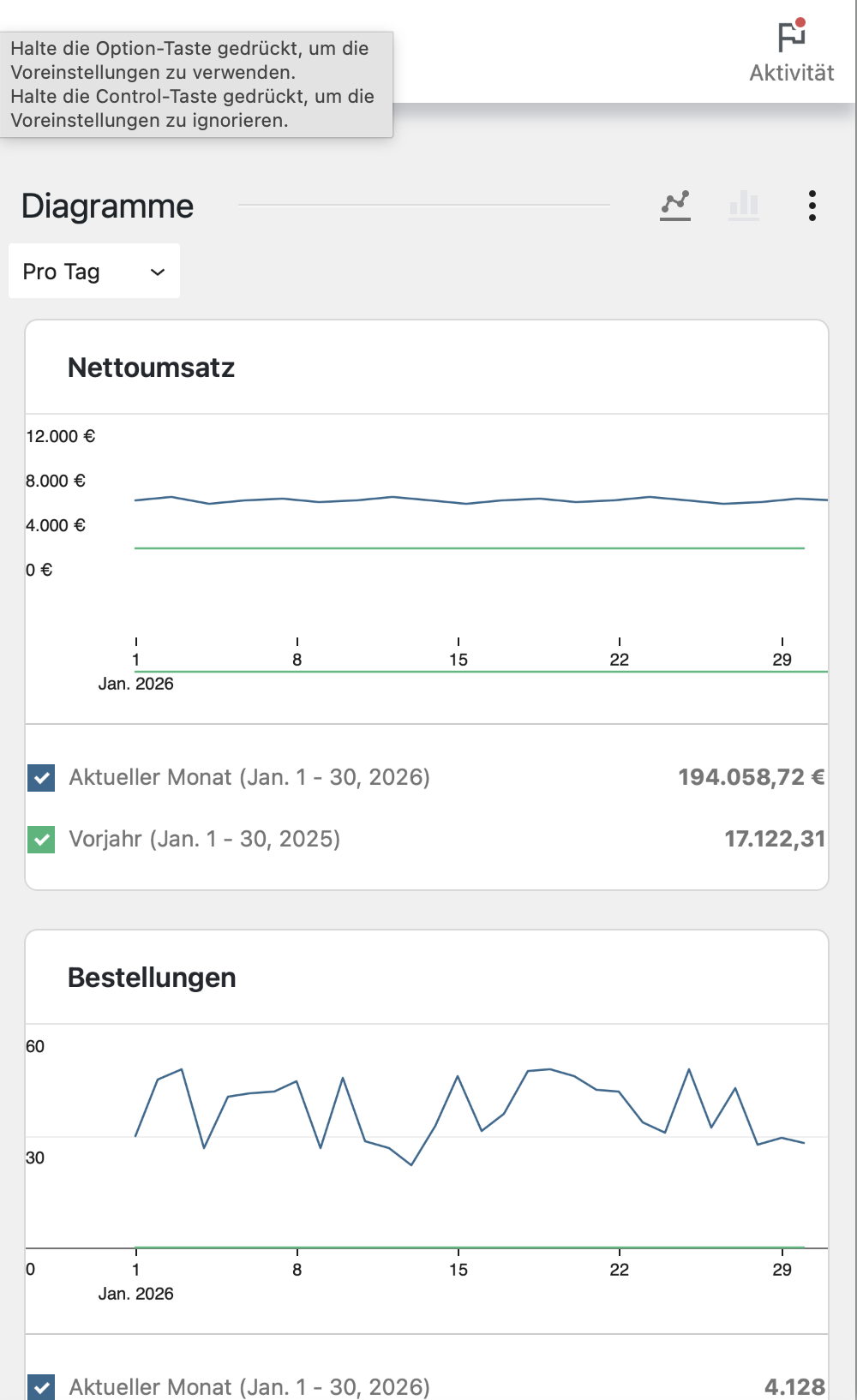Click the Vorjahr (Jan. 1 - 30, 2025) label

coord(205,839)
